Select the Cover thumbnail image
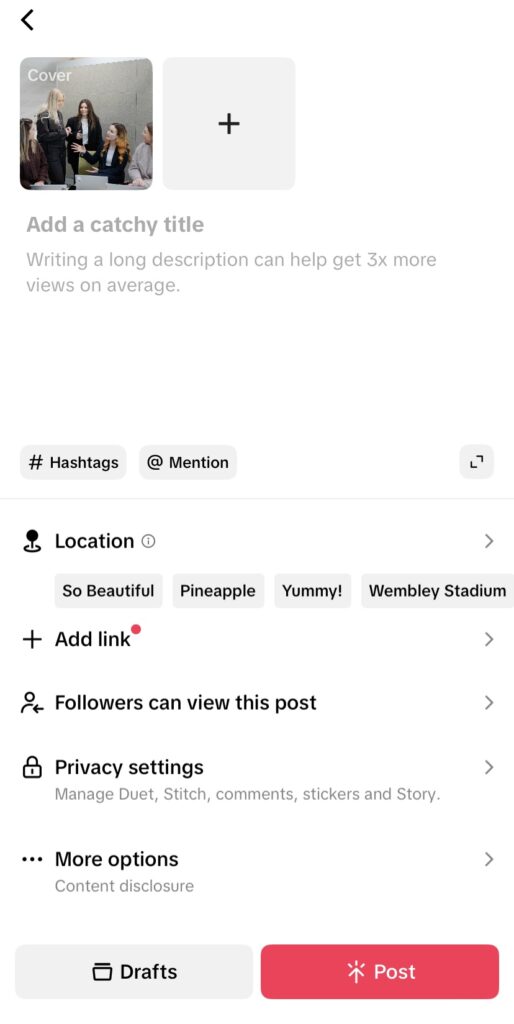 (x=86, y=123)
